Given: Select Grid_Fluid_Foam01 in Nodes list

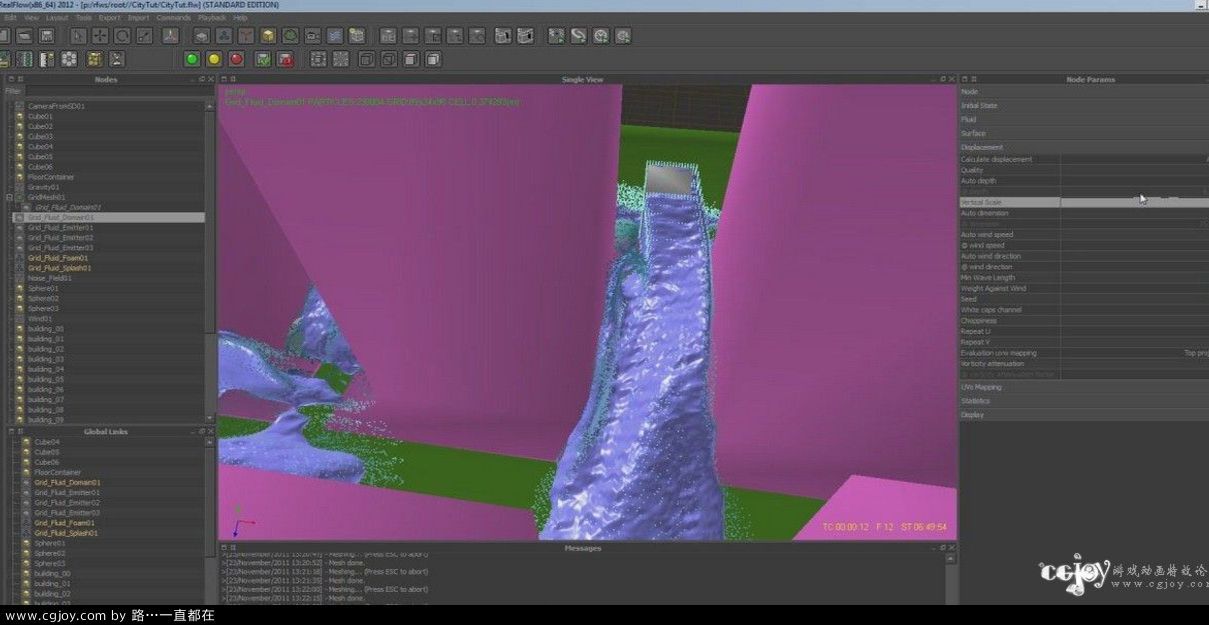Looking at the screenshot, I should tap(57, 258).
